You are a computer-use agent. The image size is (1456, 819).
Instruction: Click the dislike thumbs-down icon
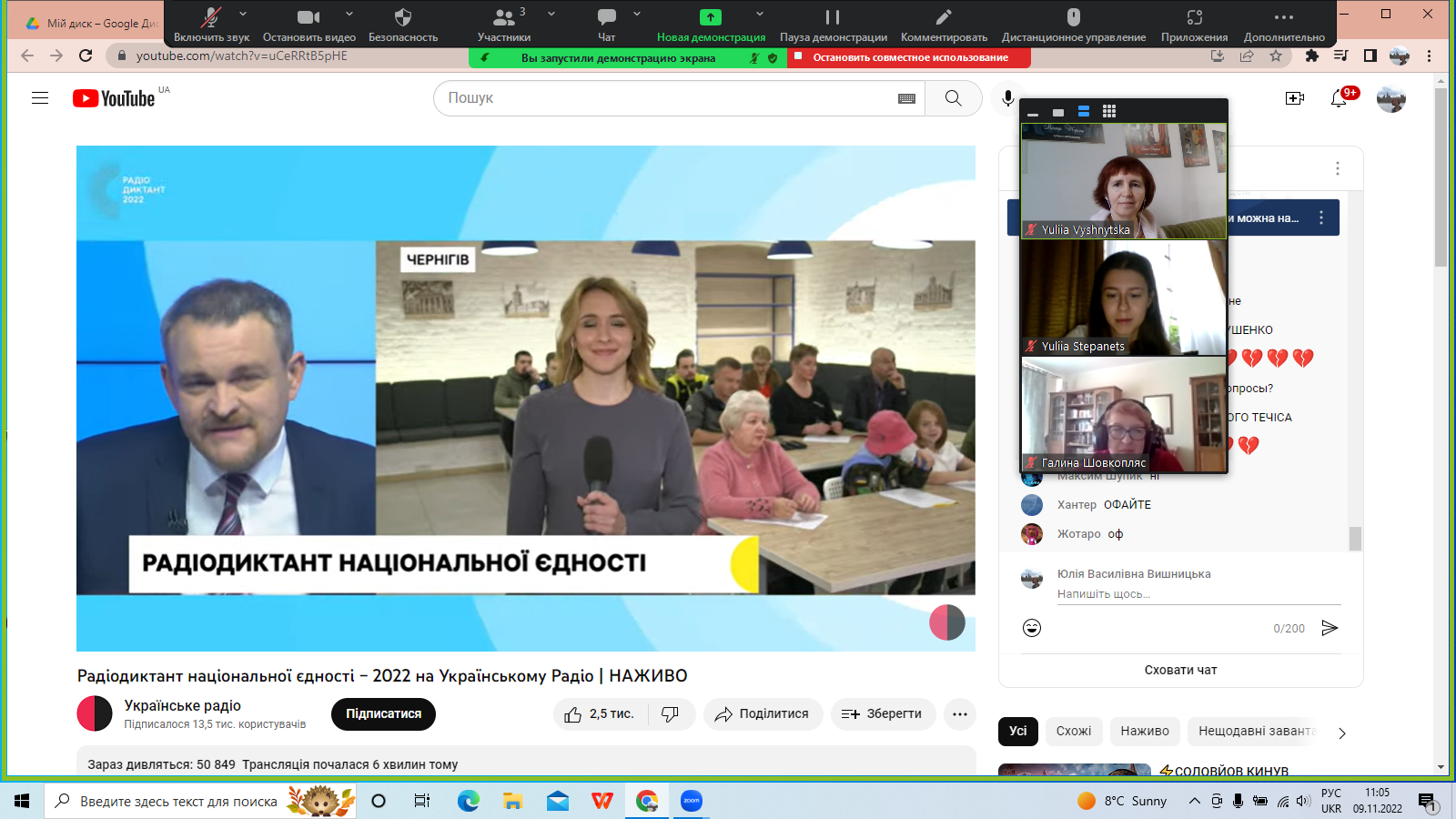(671, 714)
